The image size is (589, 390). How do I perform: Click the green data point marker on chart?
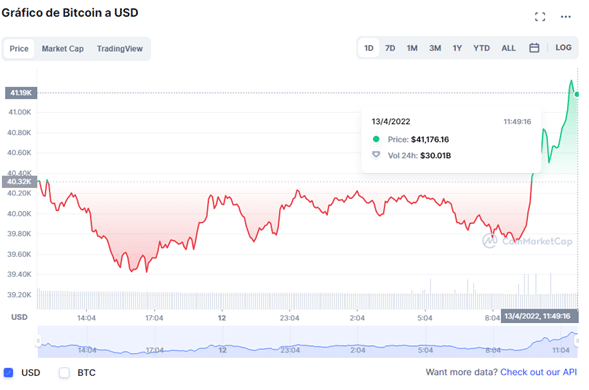click(x=577, y=94)
